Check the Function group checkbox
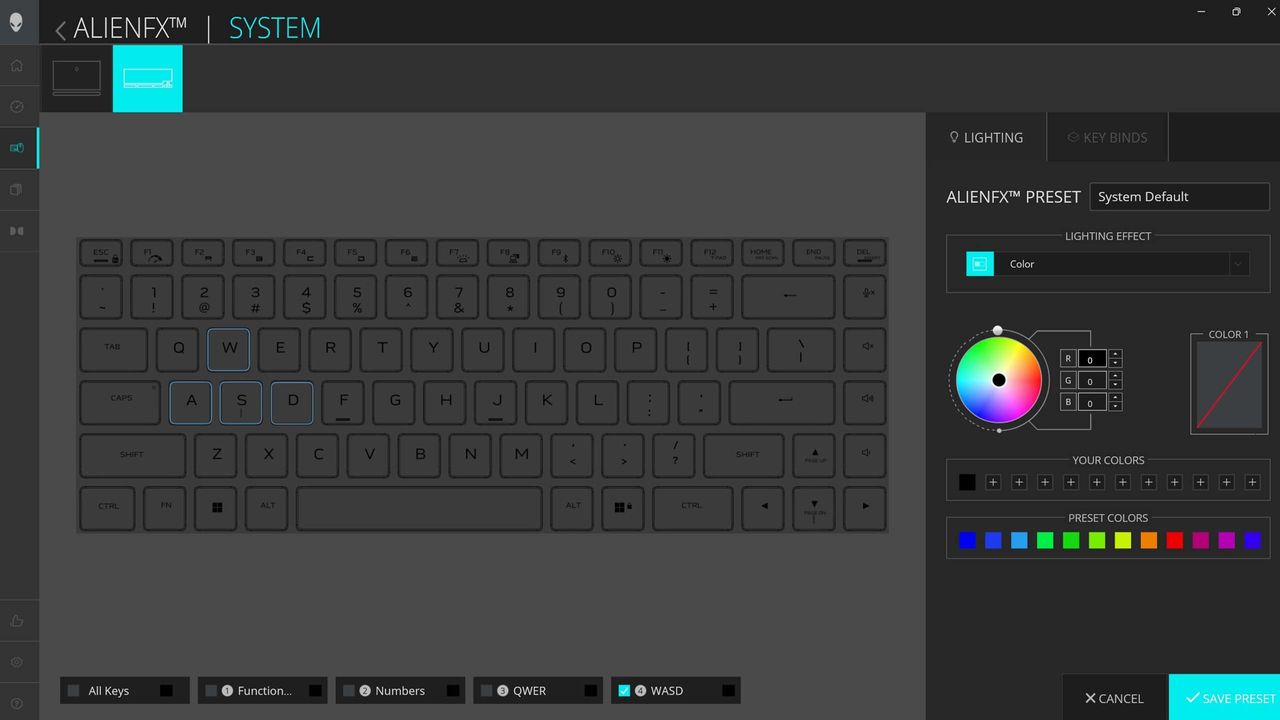Image resolution: width=1280 pixels, height=720 pixels. pyautogui.click(x=211, y=690)
